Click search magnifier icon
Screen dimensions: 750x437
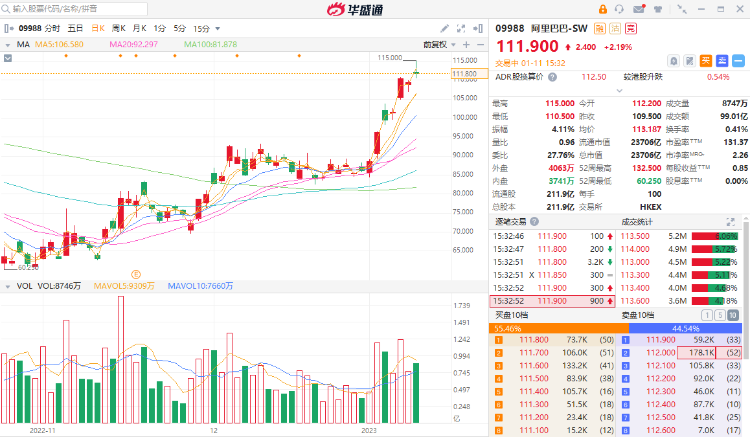pos(6,9)
